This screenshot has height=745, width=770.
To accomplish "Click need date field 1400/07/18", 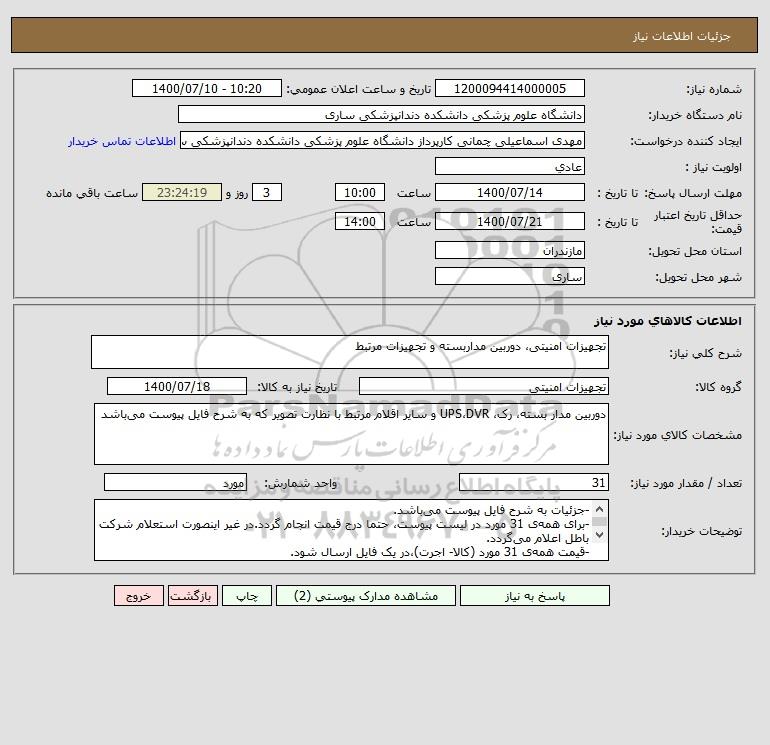I will coord(177,386).
